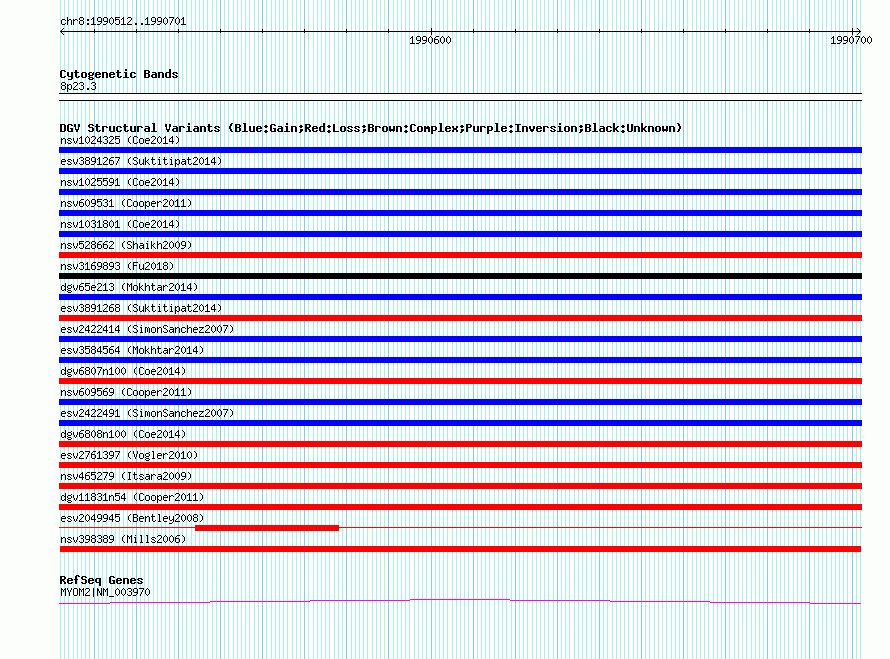Click the RefSeq Genes track heading
The width and height of the screenshot is (890, 659).
tap(101, 580)
